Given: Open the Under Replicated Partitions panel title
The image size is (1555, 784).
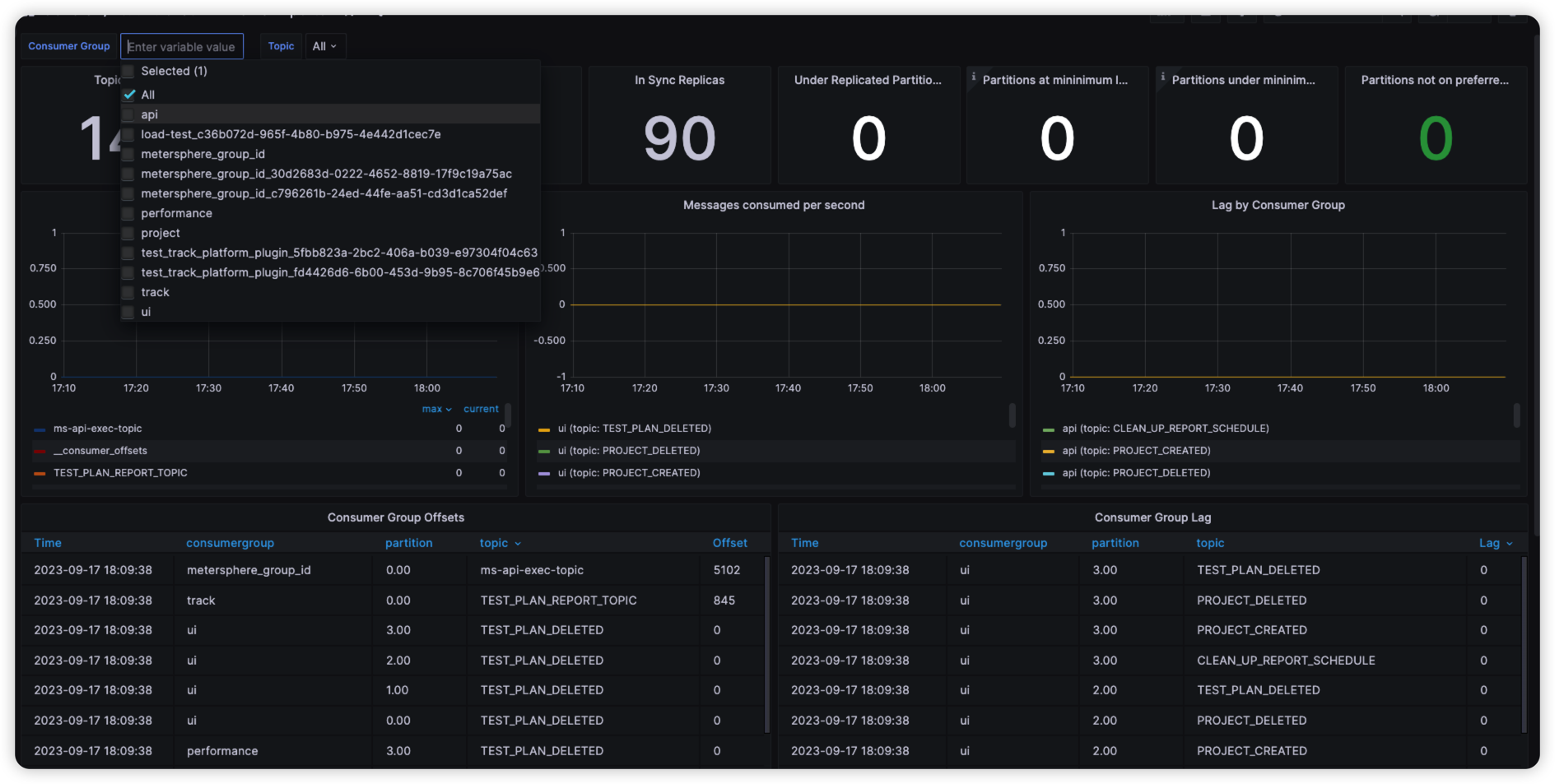Looking at the screenshot, I should tap(868, 80).
